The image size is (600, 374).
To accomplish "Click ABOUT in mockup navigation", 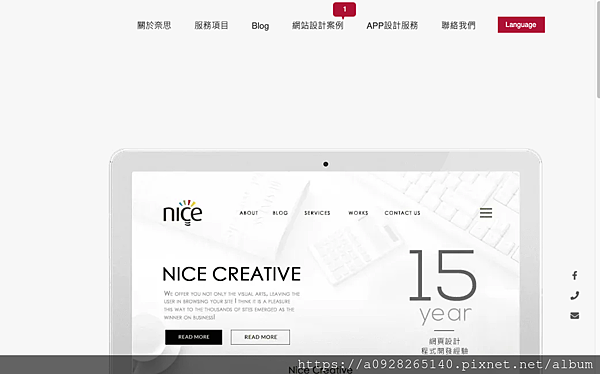I will (249, 213).
